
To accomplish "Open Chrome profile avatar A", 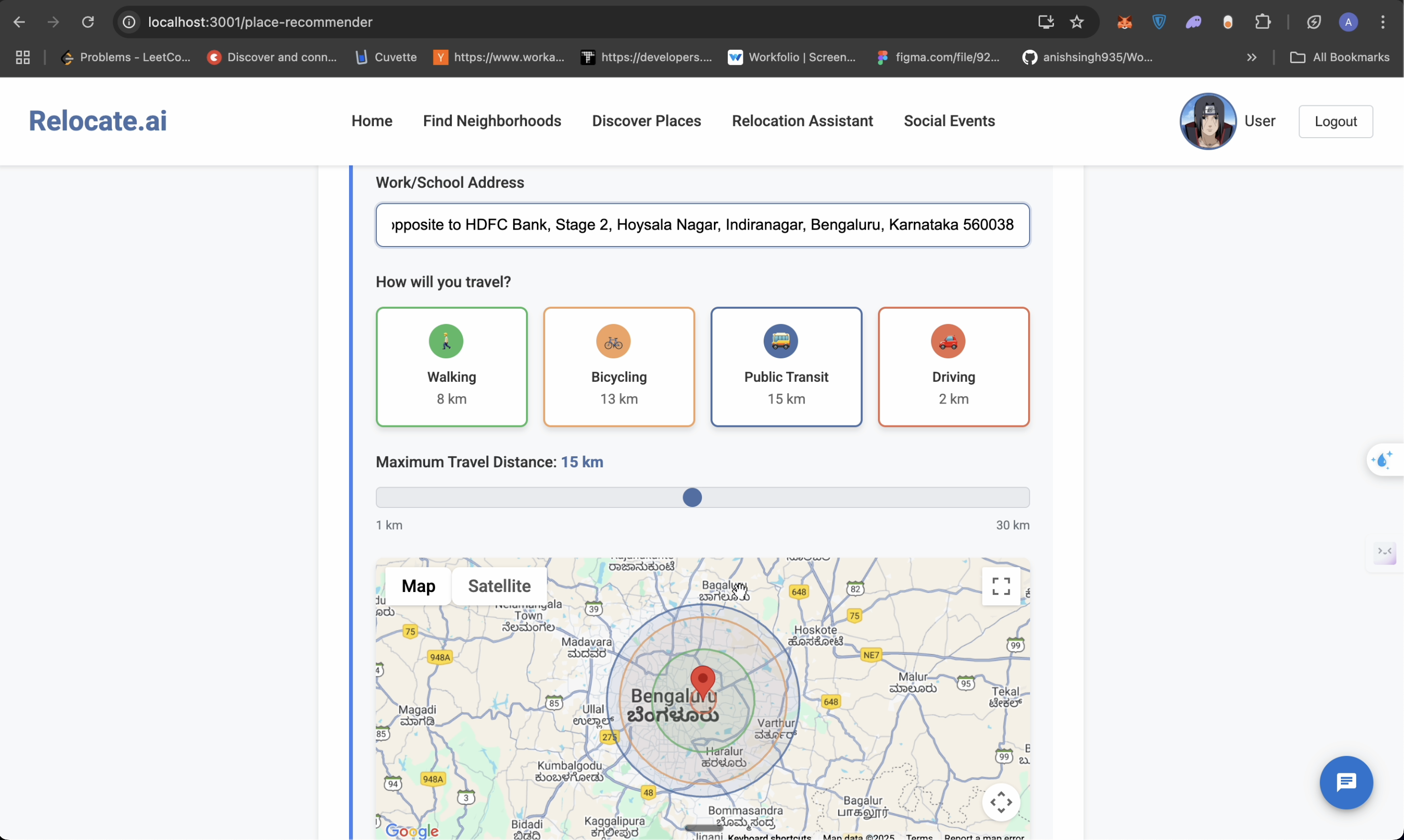I will (1348, 22).
